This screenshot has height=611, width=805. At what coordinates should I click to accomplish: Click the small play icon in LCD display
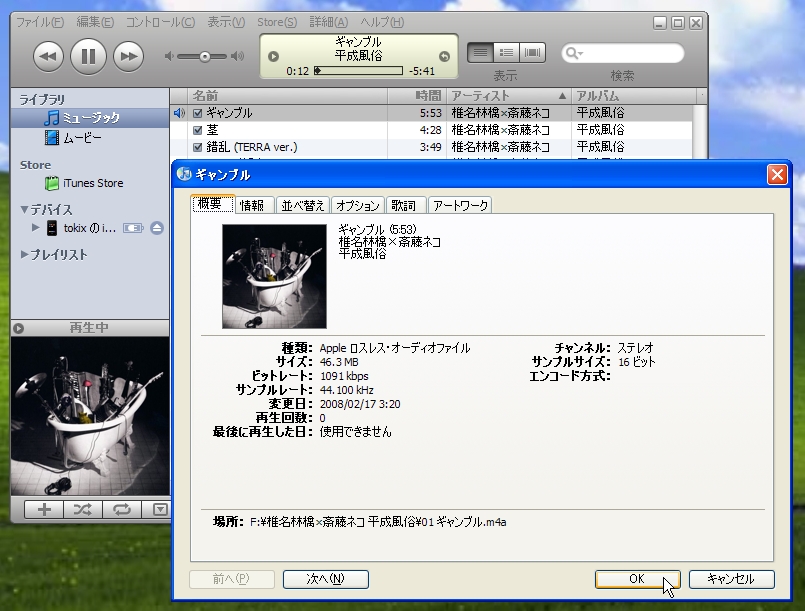274,56
